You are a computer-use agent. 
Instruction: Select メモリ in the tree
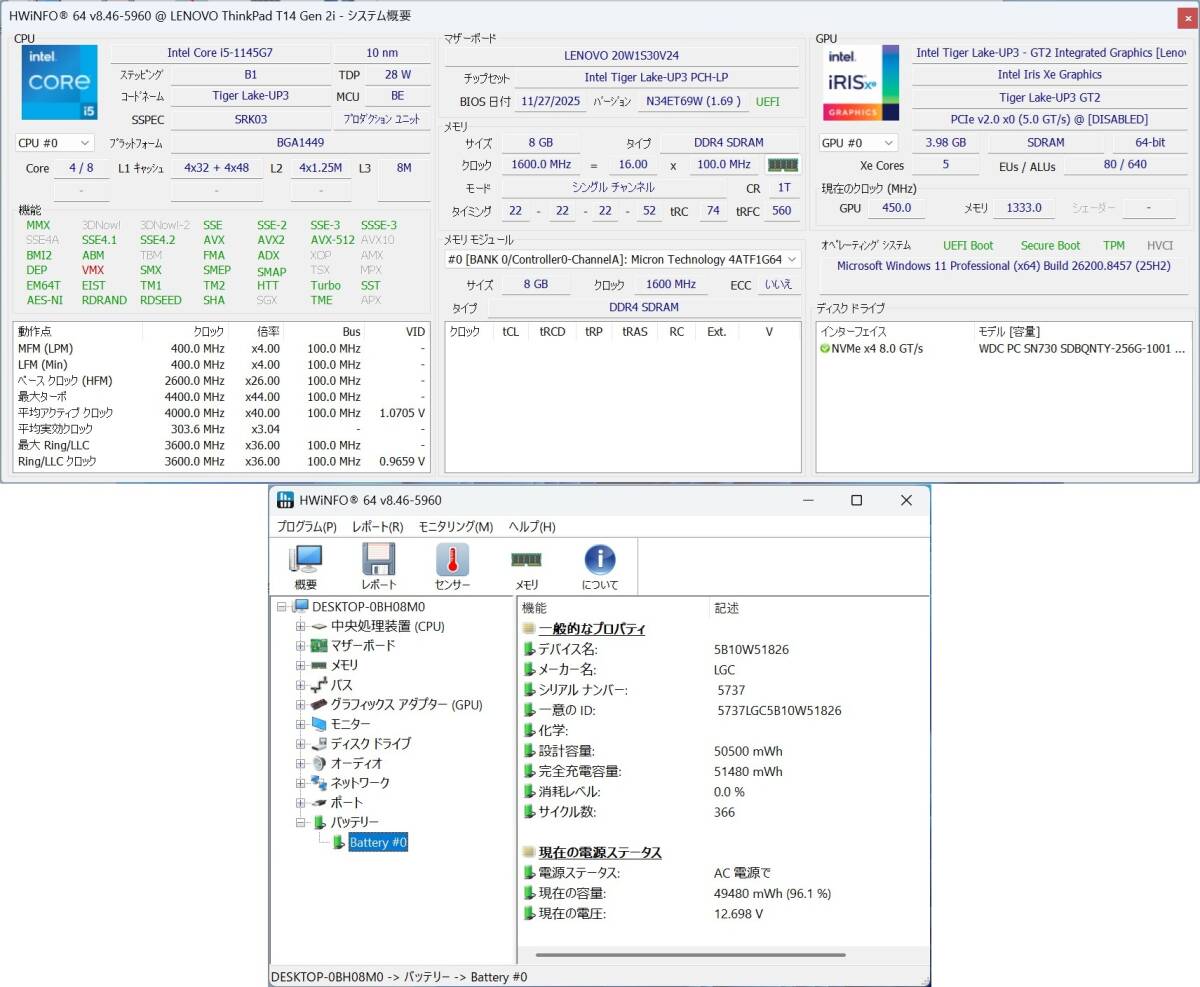click(344, 665)
